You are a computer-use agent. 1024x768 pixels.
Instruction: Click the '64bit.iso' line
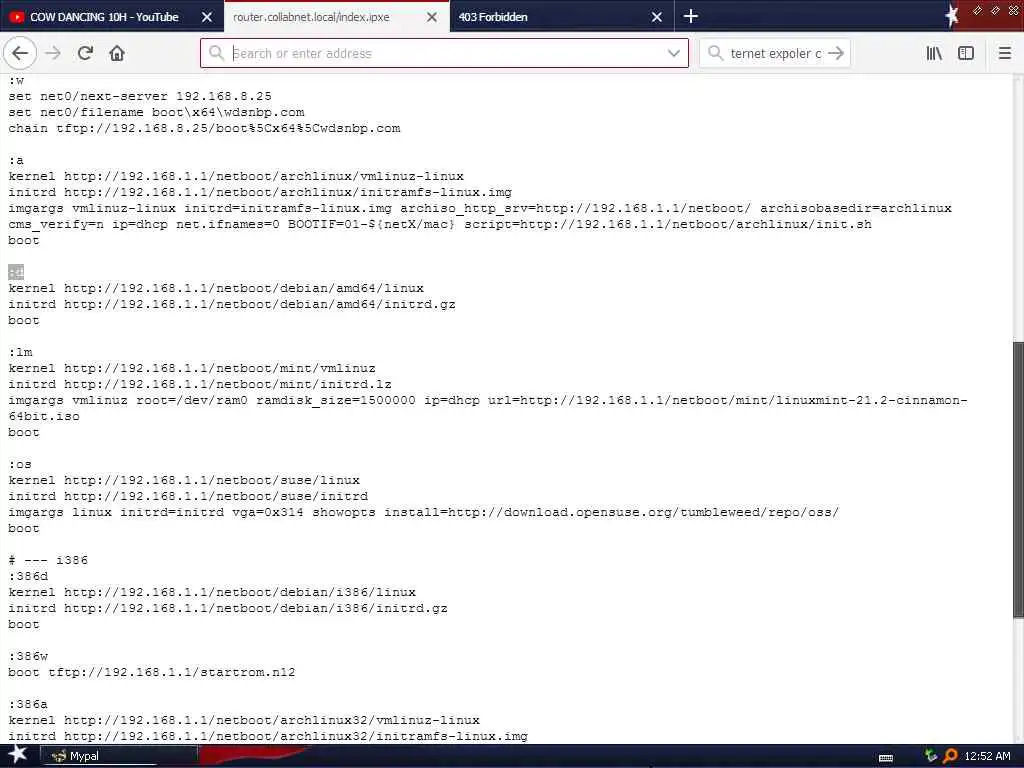[44, 416]
